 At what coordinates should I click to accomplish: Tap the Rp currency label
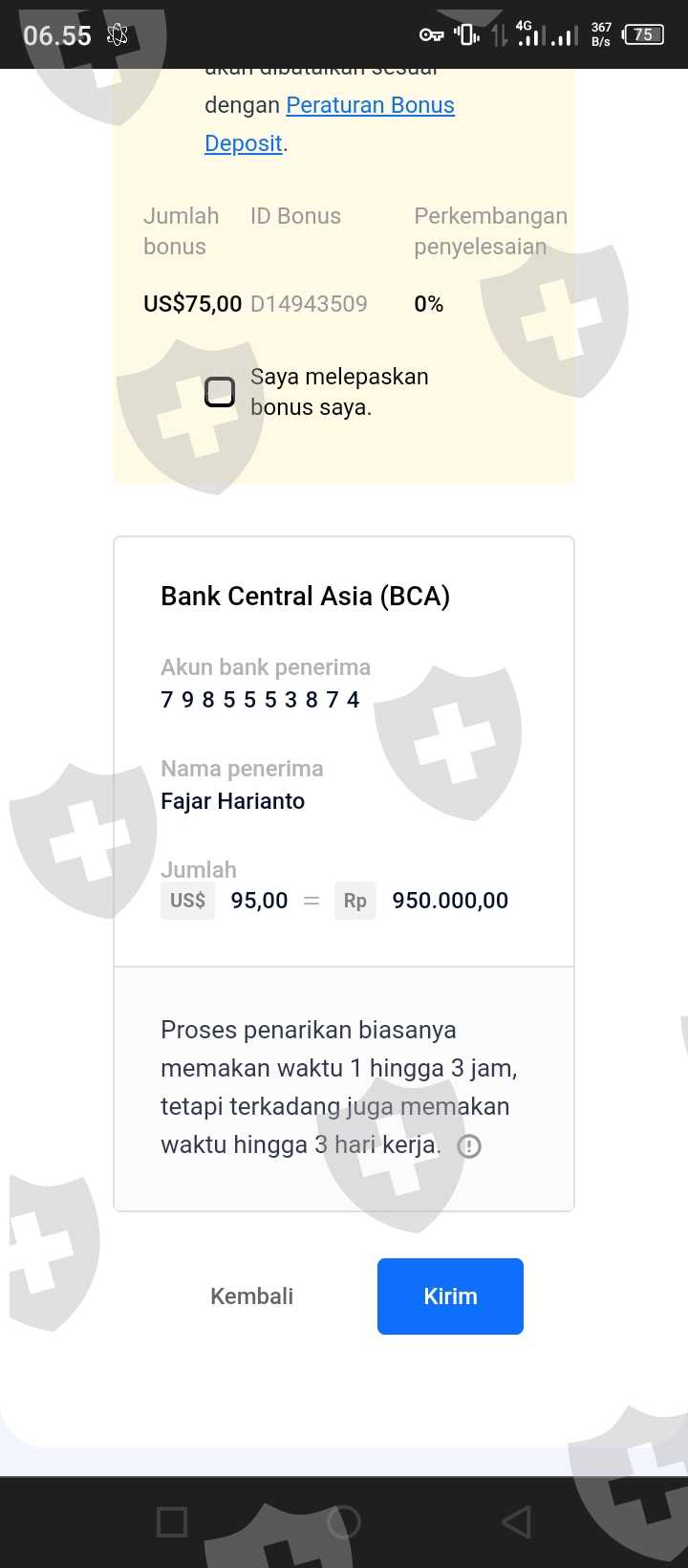click(355, 901)
